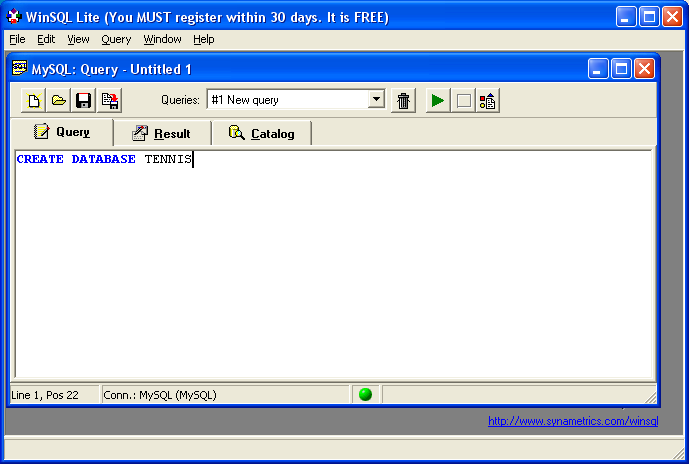
Task: Maximize the WinSQL Lite main window
Action: coord(649,17)
